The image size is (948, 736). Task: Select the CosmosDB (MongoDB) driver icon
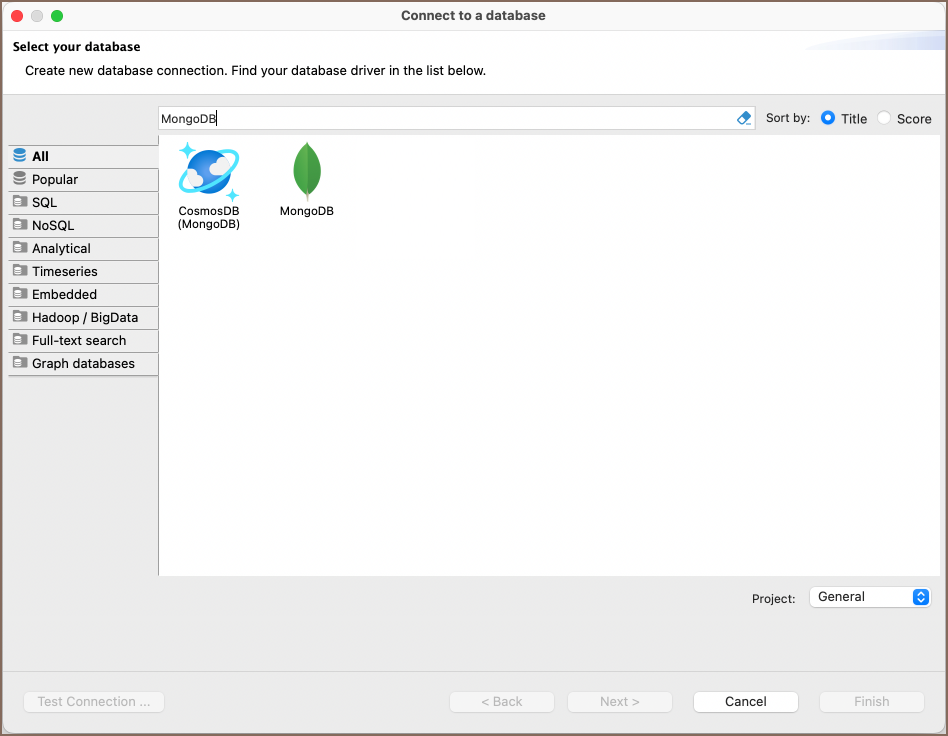click(x=208, y=170)
